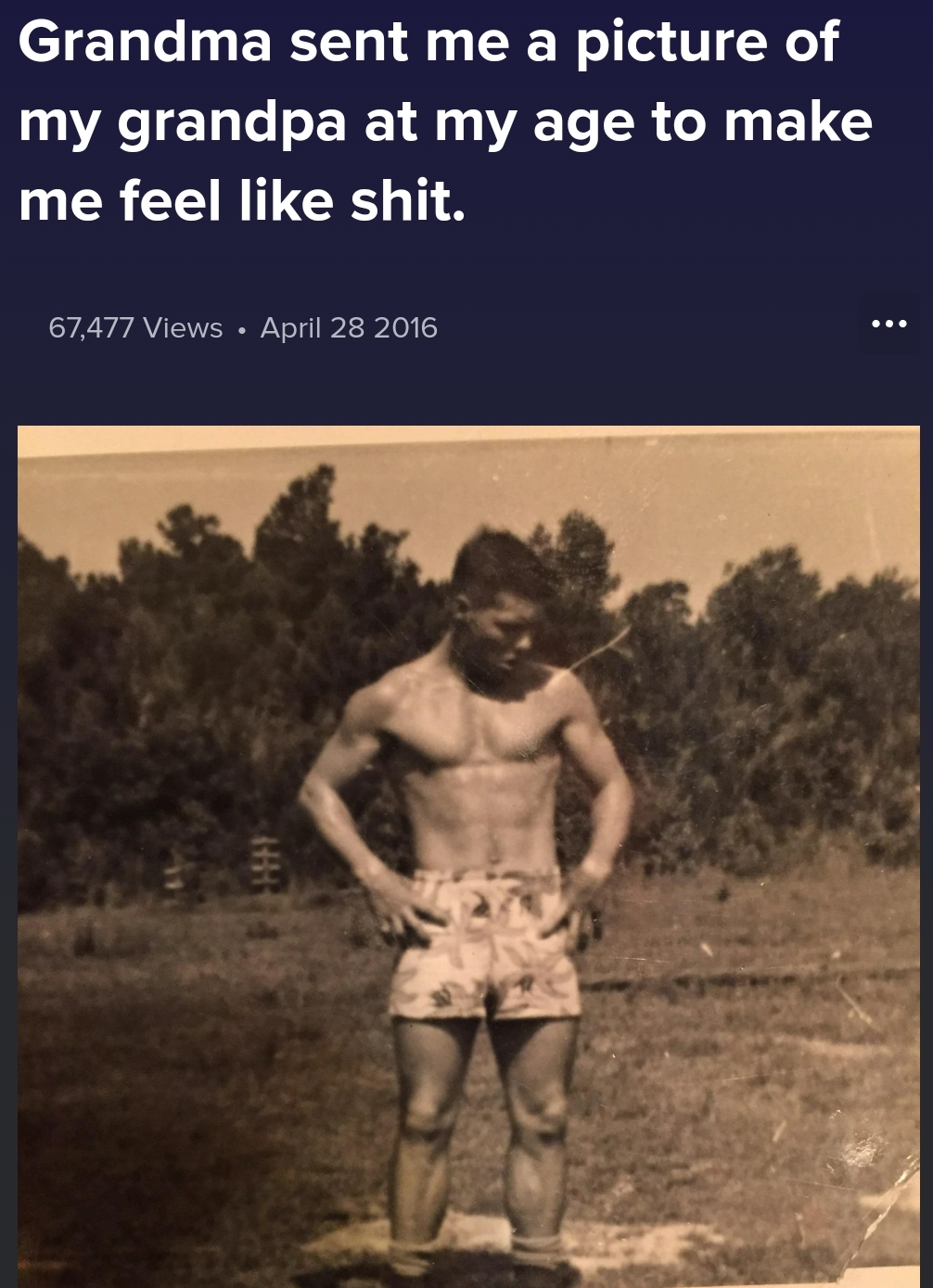This screenshot has height=1288, width=933.
Task: Click the 'April 28 2016' post date
Action: click(x=349, y=327)
